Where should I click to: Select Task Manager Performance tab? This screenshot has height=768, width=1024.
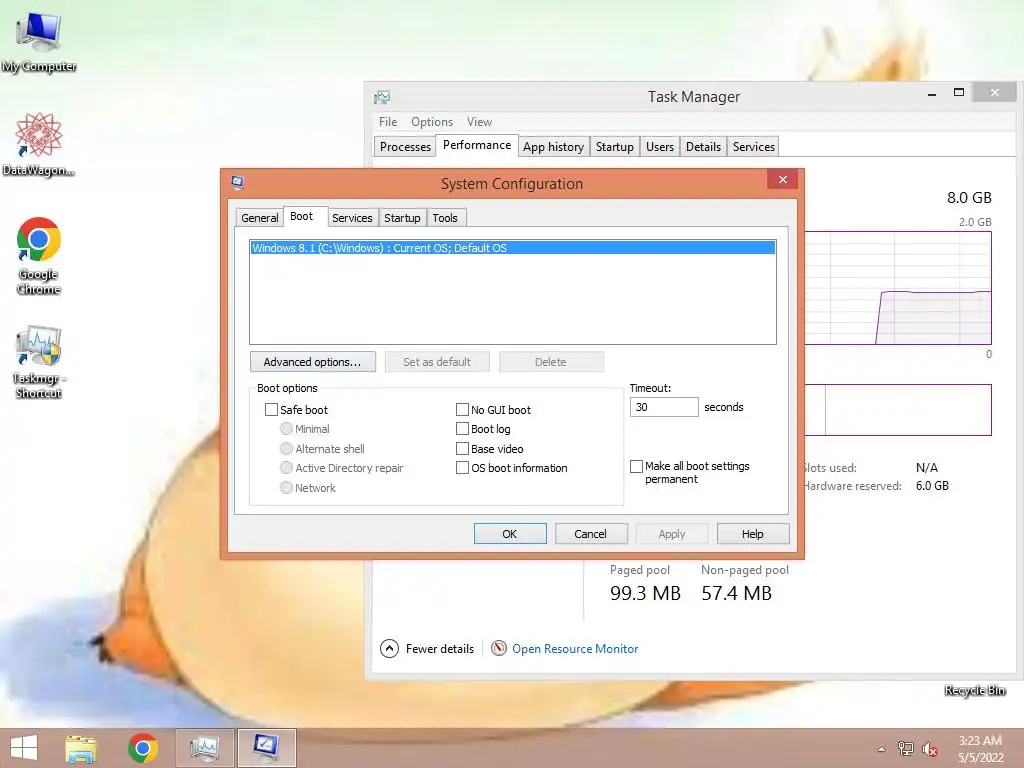tap(477, 145)
